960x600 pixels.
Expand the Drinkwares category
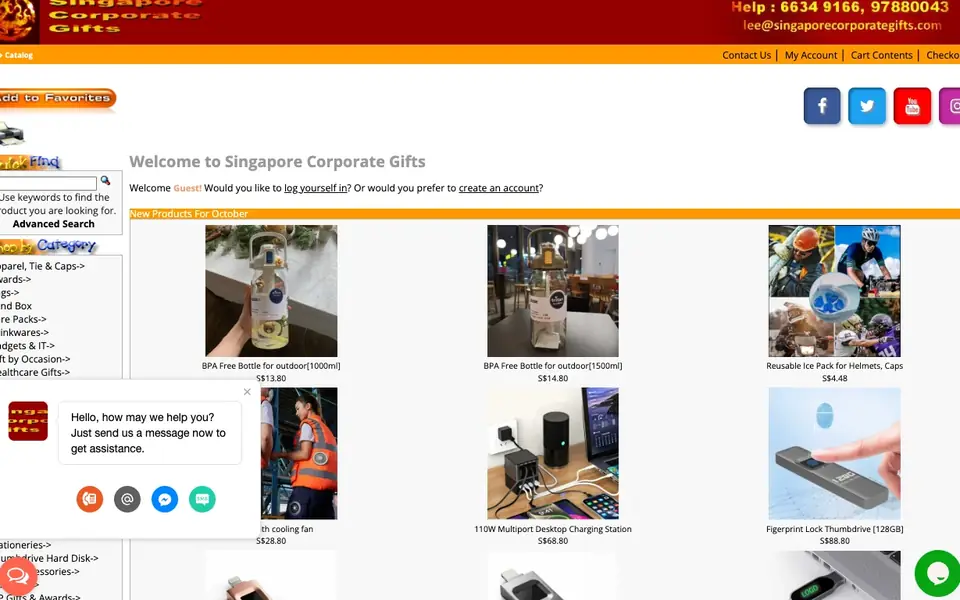pos(24,332)
